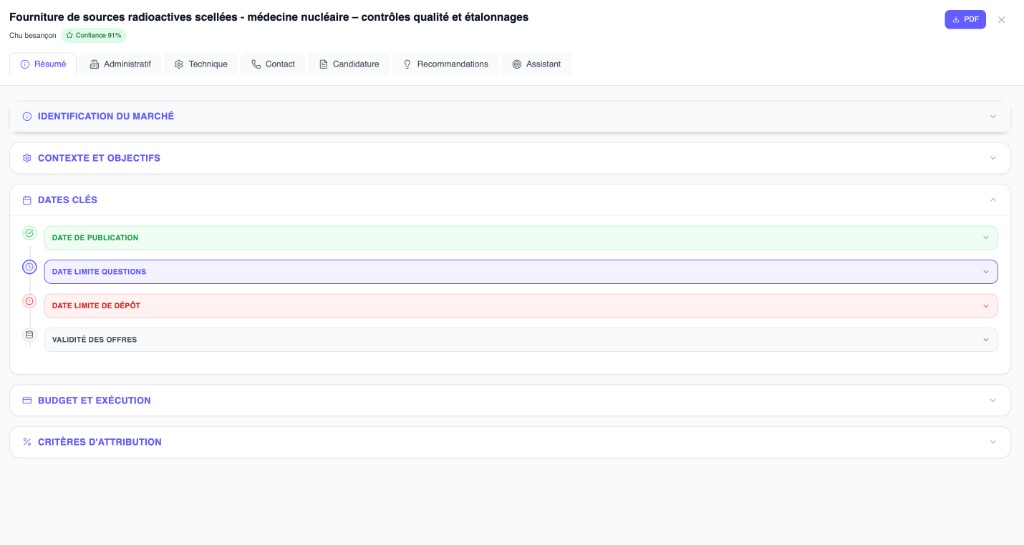The image size is (1024, 545).
Task: Click the percent icon next to Critères d'attribution
Action: pos(27,442)
